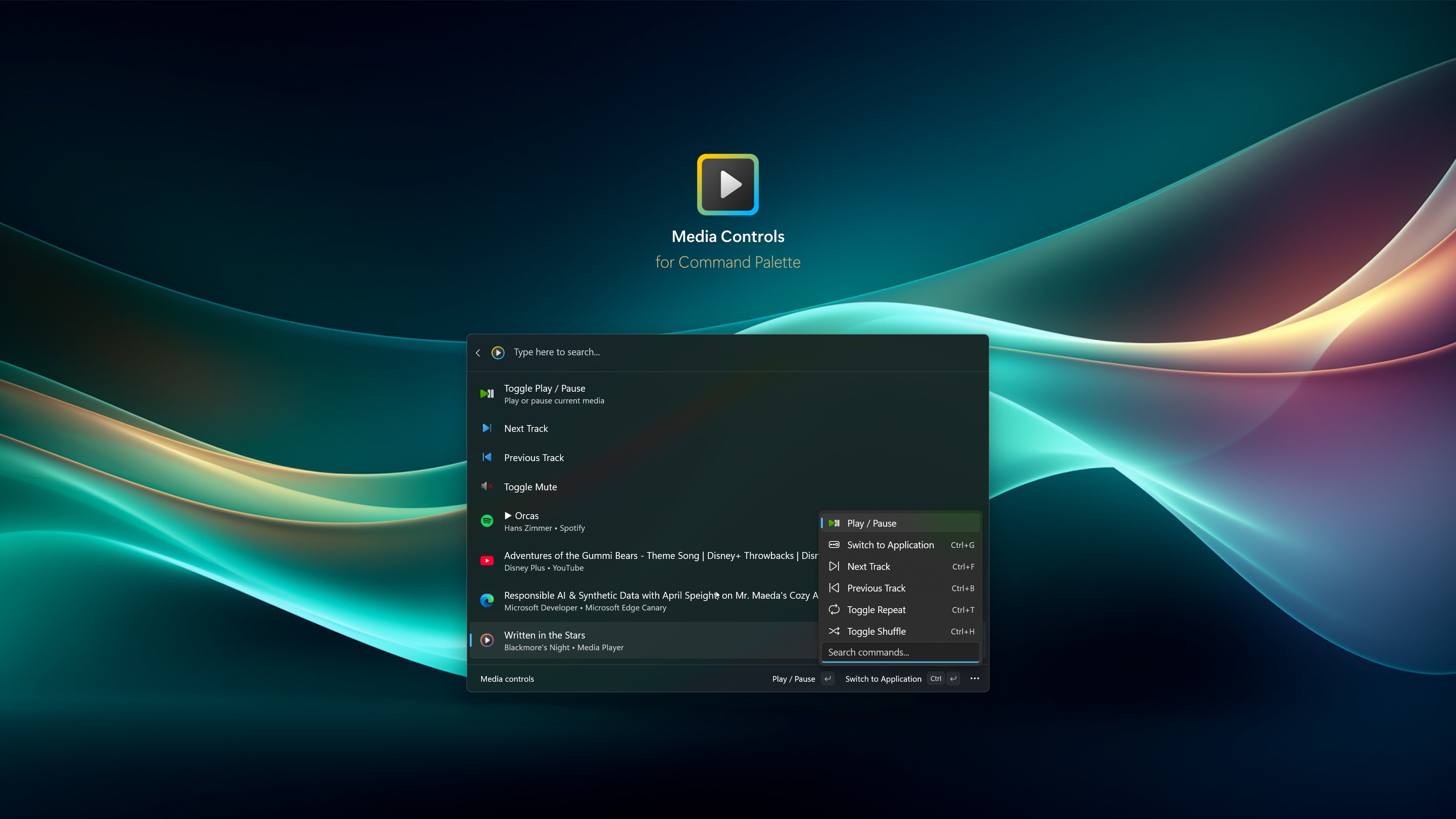Select Previous Track in the main list
1456x819 pixels.
(533, 458)
